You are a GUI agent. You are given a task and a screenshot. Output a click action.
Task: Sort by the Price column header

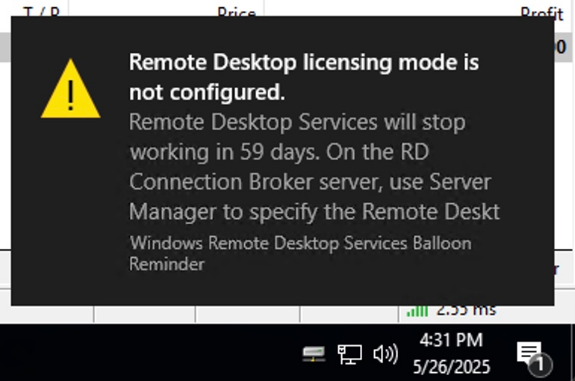pos(236,12)
